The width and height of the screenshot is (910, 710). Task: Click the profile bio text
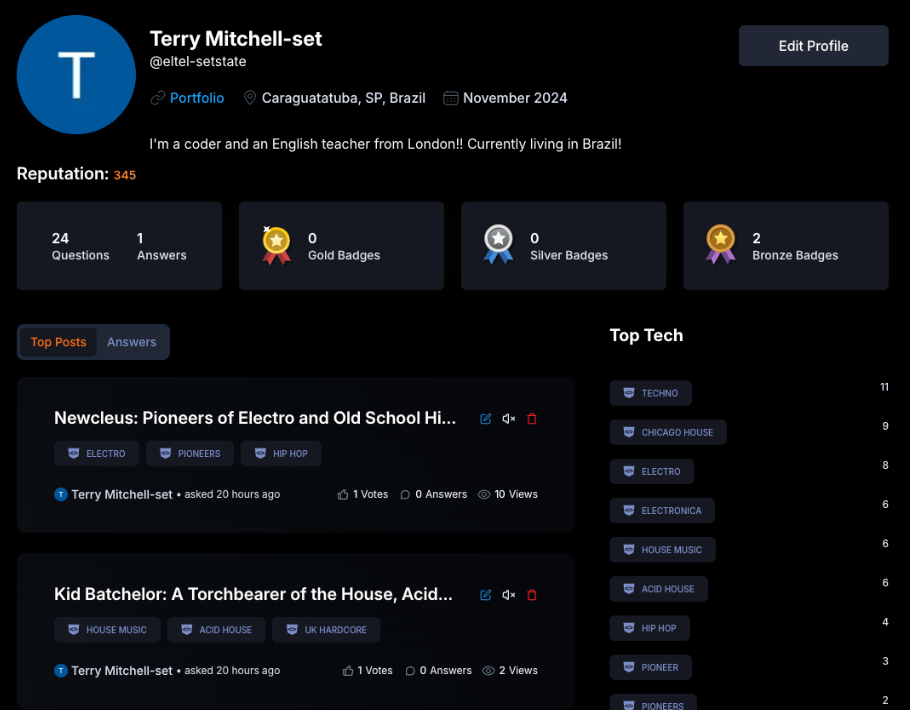(x=385, y=144)
